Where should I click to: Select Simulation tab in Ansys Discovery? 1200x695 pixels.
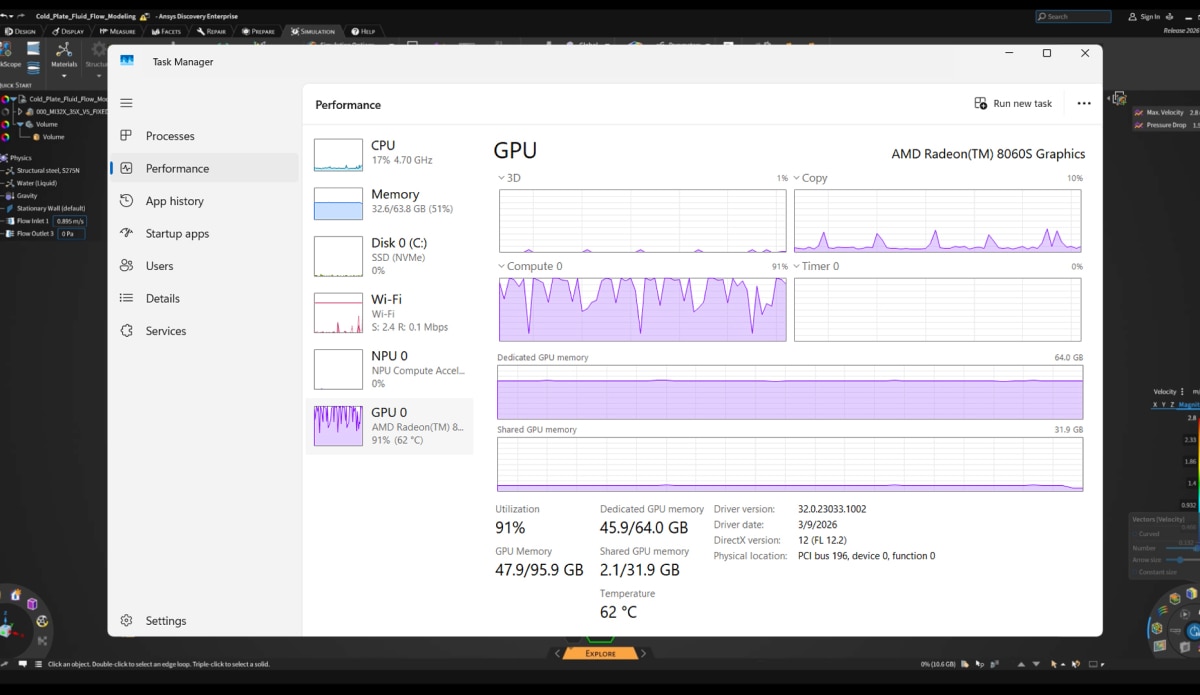pos(313,31)
